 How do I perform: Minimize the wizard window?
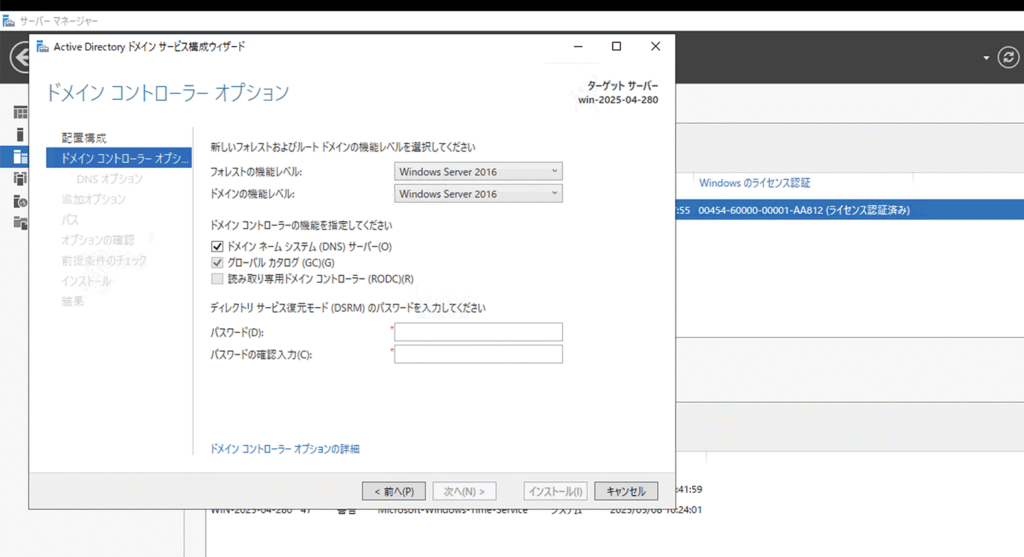[x=578, y=46]
